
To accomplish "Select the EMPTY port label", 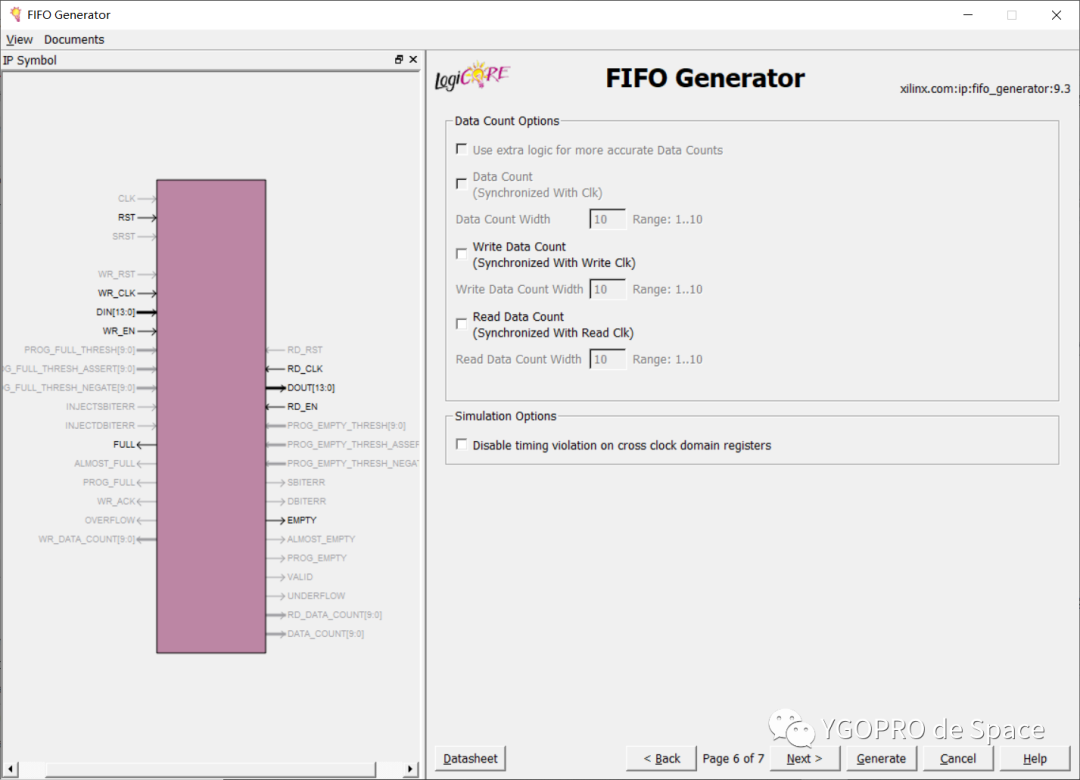I will tap(302, 520).
